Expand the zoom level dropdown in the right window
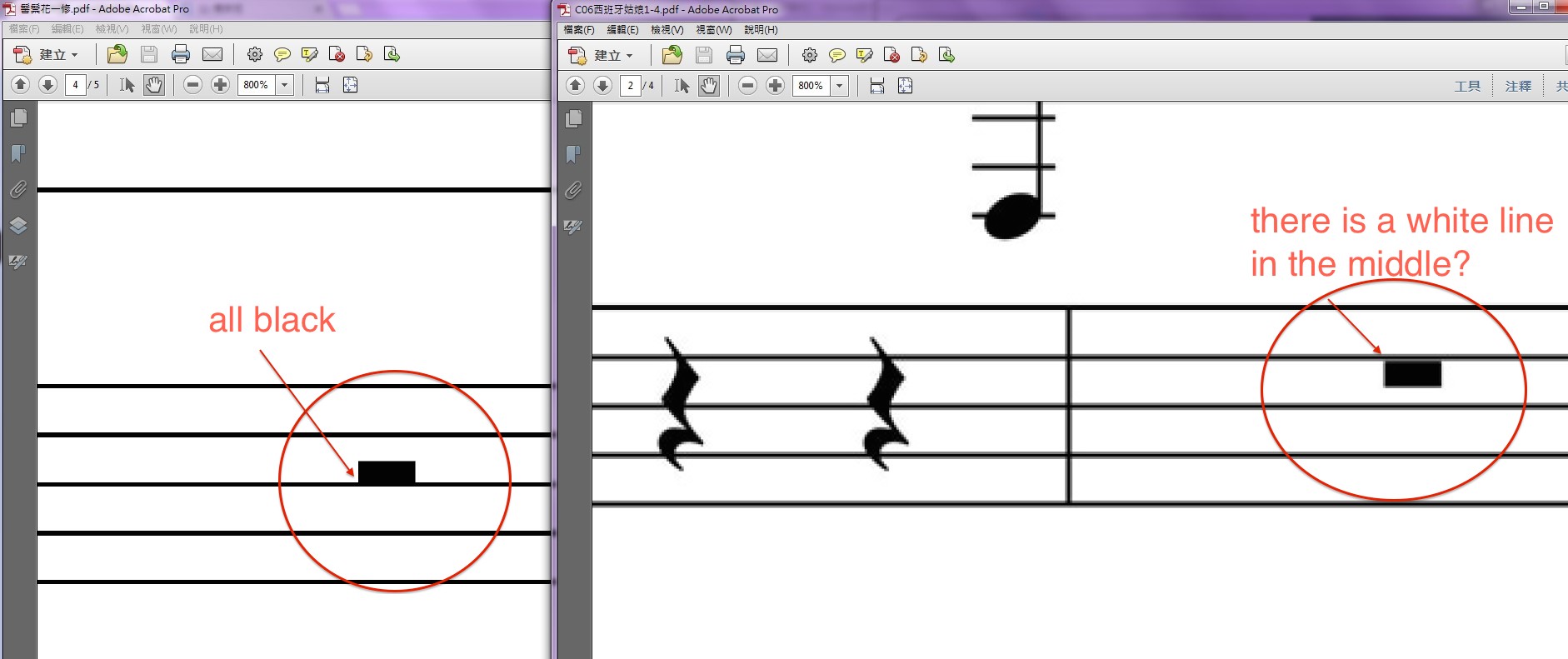 (840, 86)
